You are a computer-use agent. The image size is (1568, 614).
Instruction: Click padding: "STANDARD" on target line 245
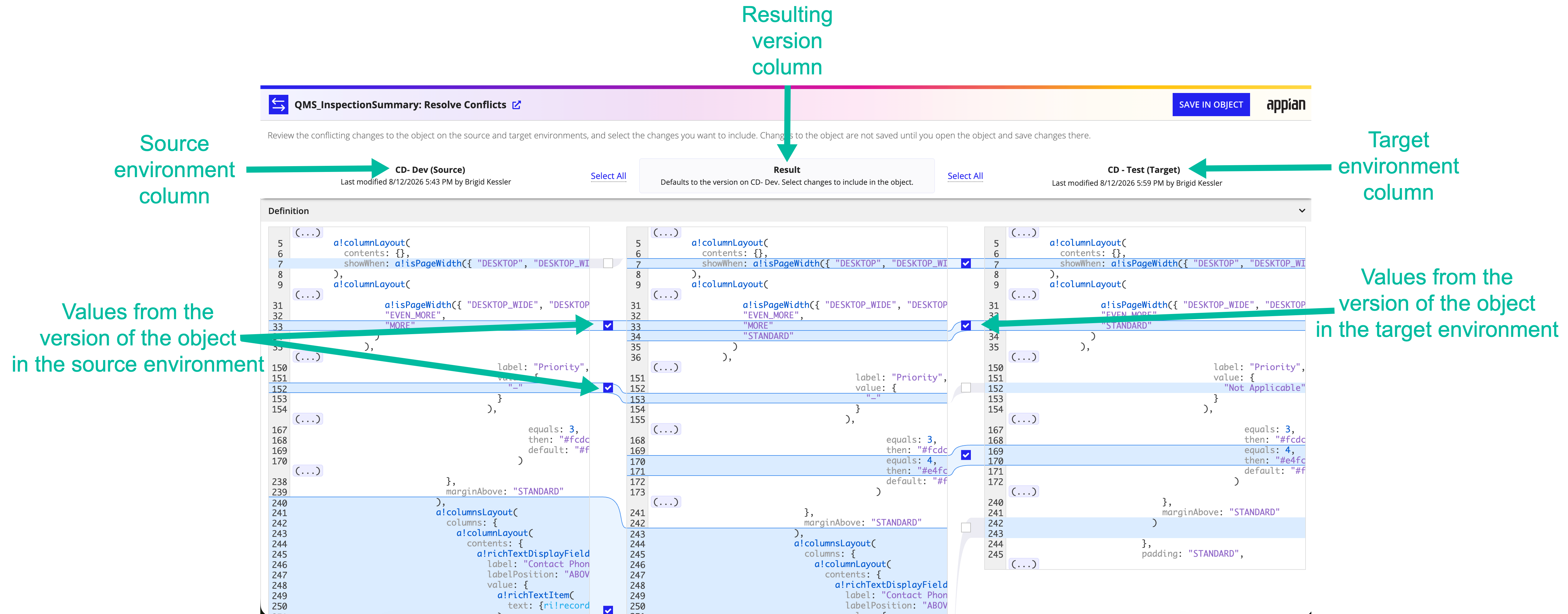[1192, 554]
